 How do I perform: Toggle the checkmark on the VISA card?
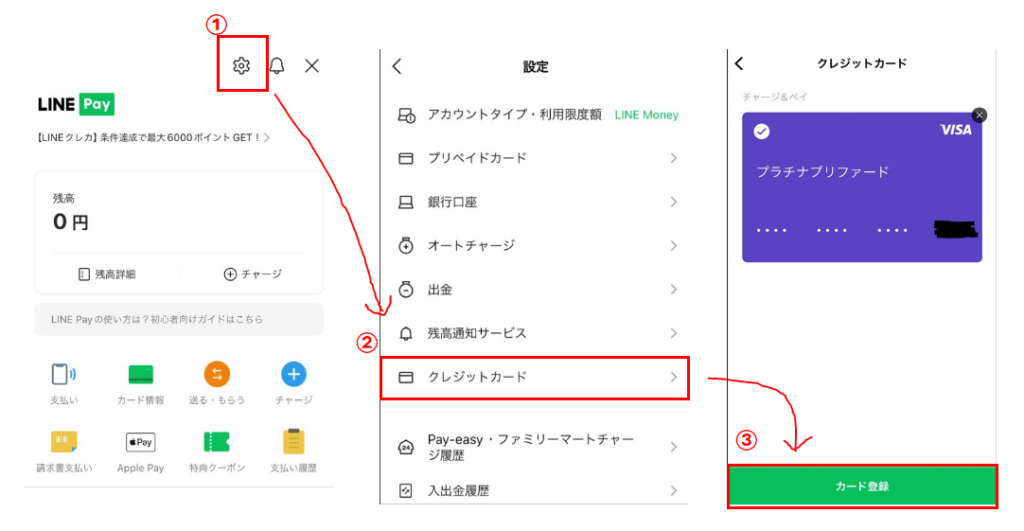[761, 131]
